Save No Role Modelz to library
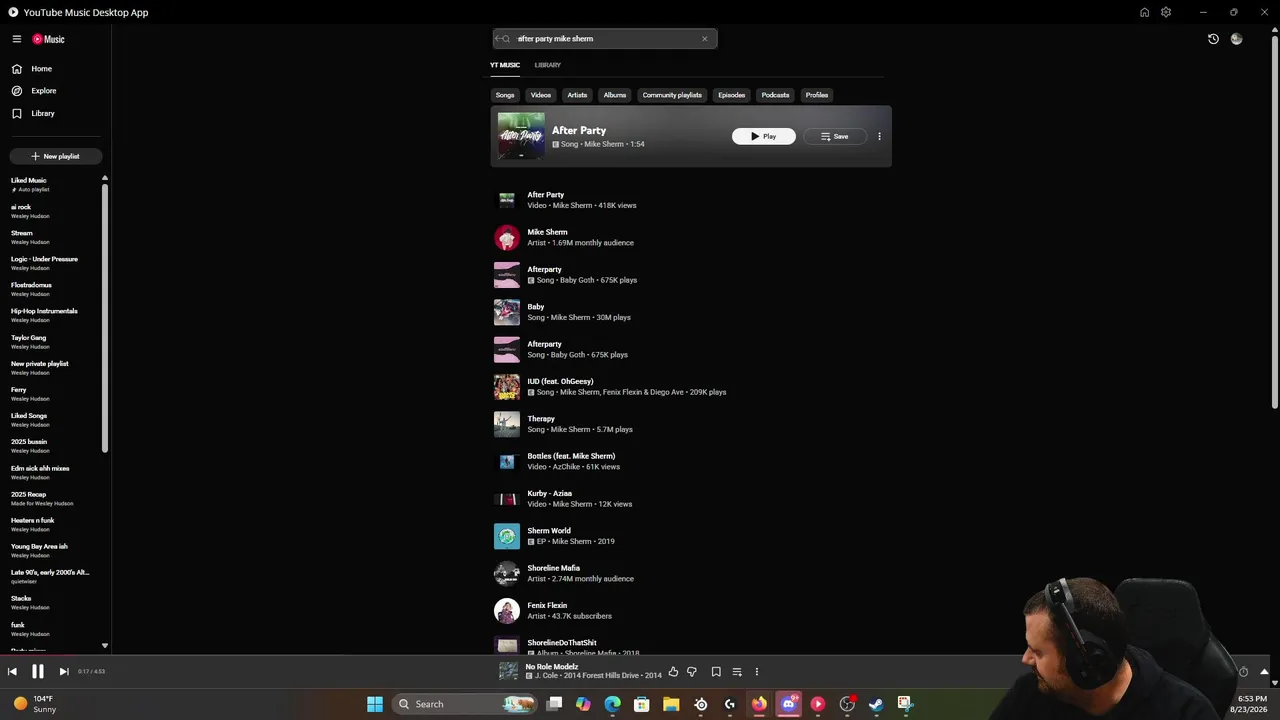Screen dimensions: 1280x720 click(x=716, y=672)
